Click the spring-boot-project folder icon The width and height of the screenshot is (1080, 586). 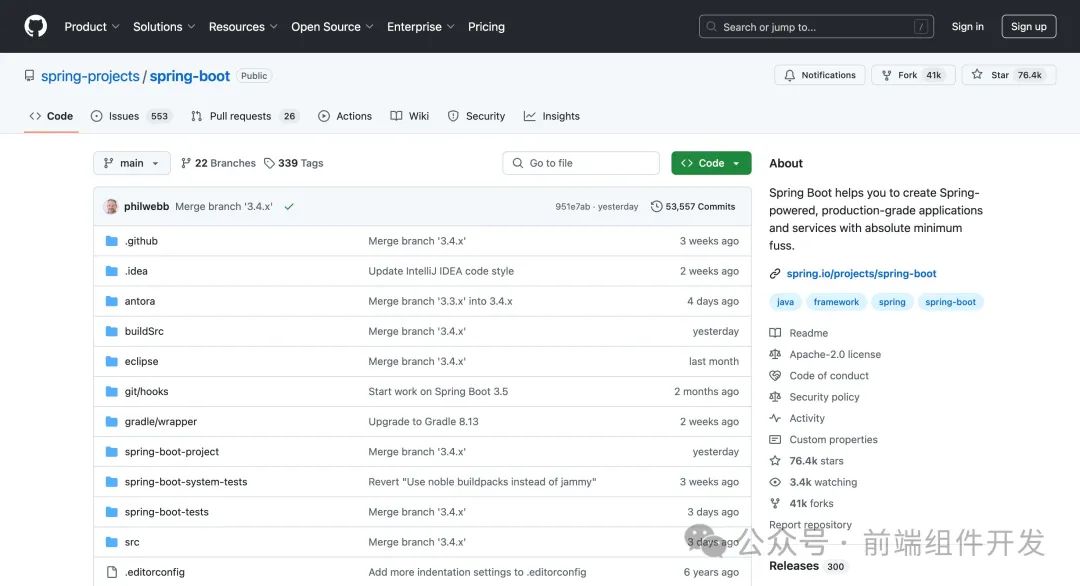pos(112,452)
